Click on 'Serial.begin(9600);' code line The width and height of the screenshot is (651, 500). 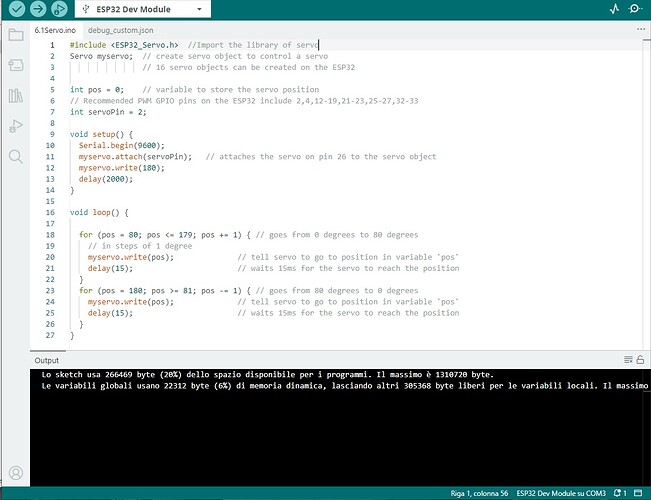coord(122,145)
